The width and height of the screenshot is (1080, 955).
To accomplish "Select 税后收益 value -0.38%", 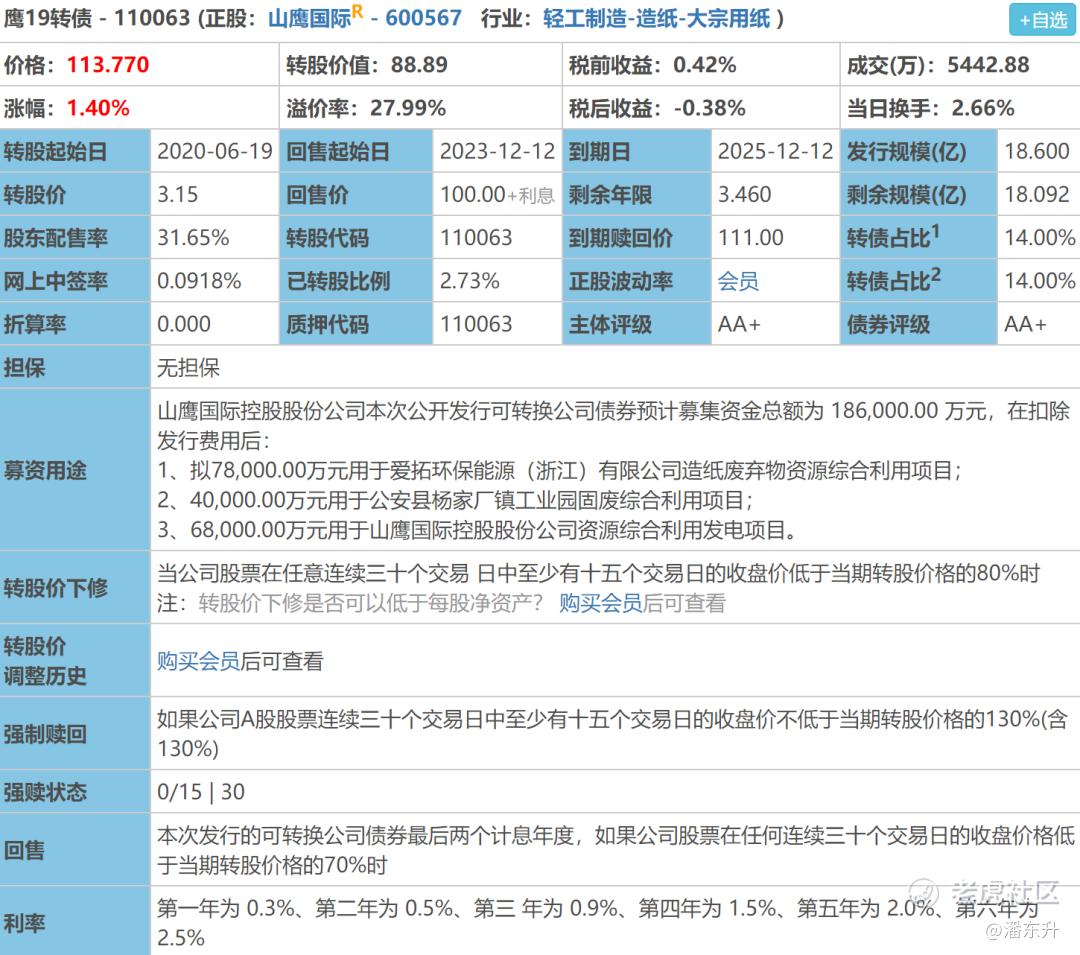I will pos(709,108).
